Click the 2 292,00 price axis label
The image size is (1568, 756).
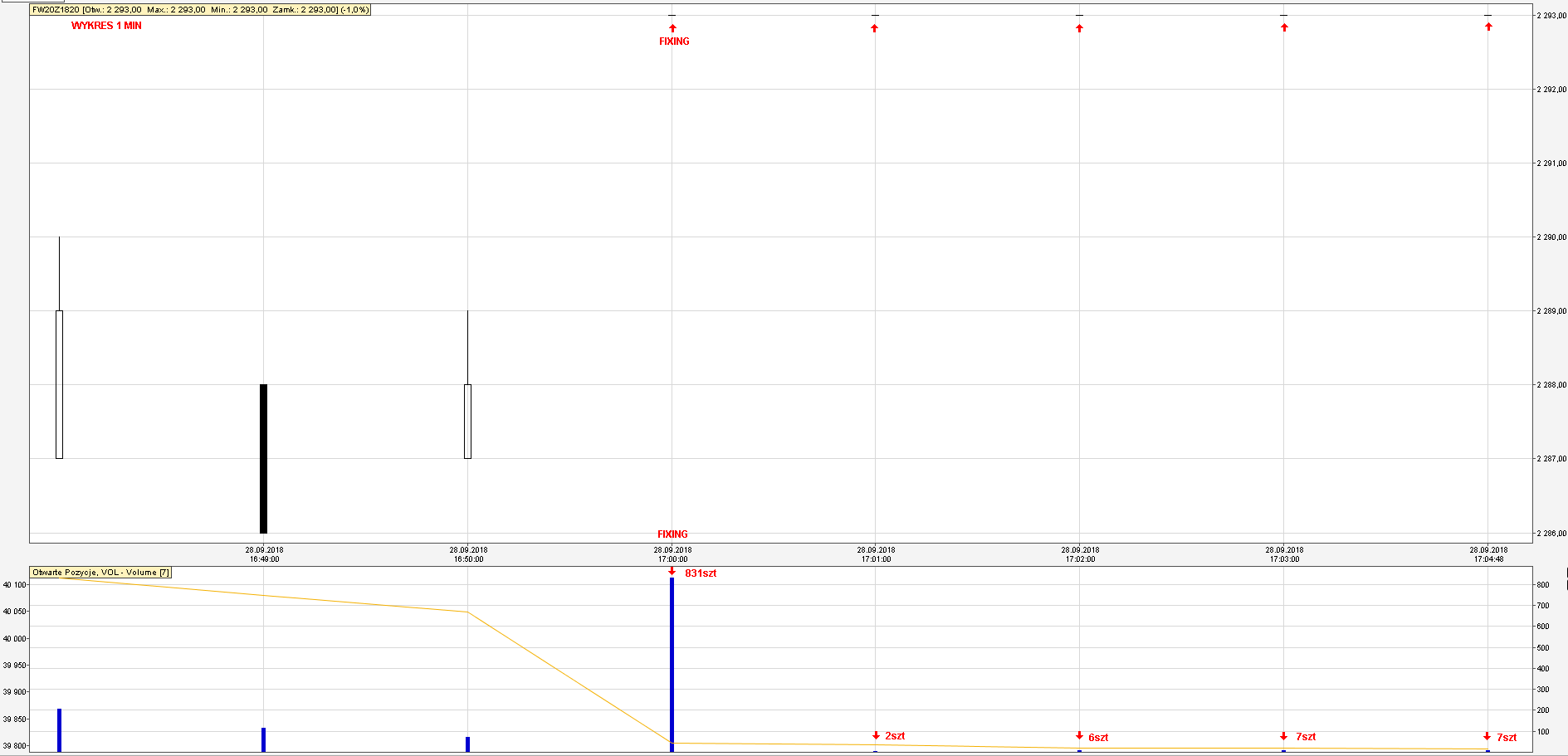coord(1551,89)
